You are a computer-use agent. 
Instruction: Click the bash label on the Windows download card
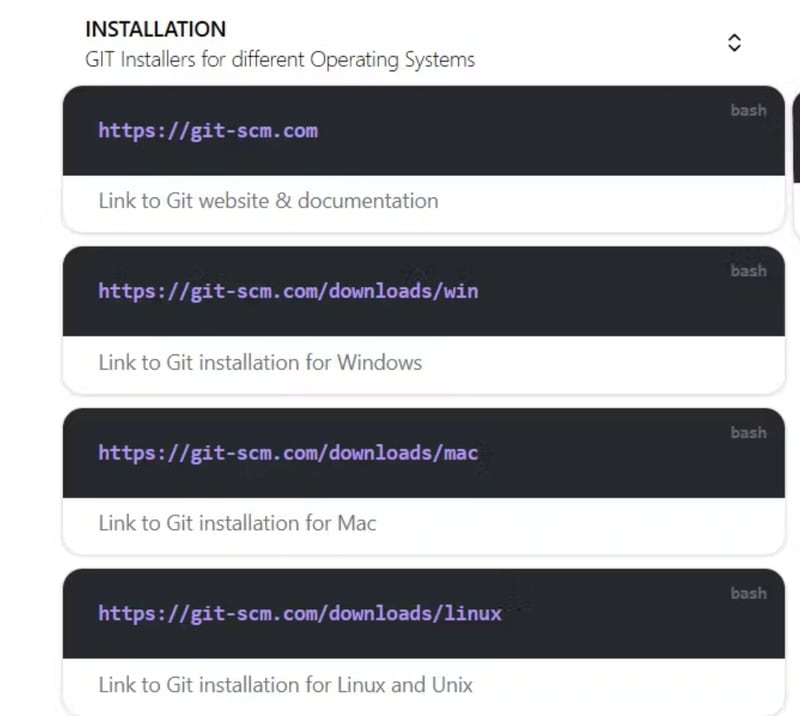click(x=748, y=270)
